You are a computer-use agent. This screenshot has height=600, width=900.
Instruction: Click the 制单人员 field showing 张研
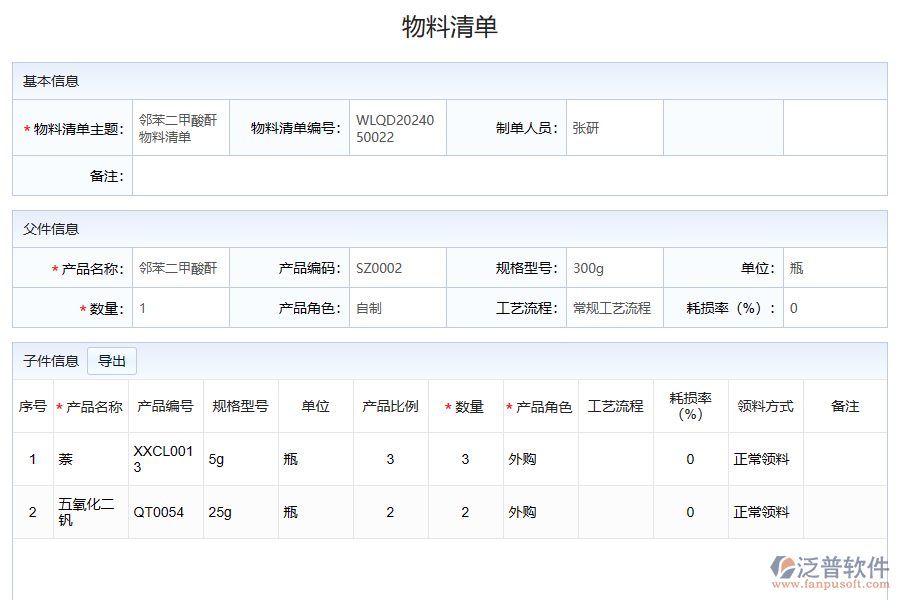pos(613,128)
